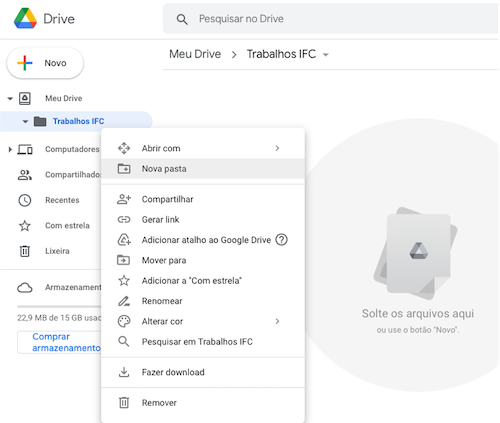Open the Trabalhos IFC breadcrumb dropdown arrow
Viewport: 500px width, 423px height.
pos(326,55)
